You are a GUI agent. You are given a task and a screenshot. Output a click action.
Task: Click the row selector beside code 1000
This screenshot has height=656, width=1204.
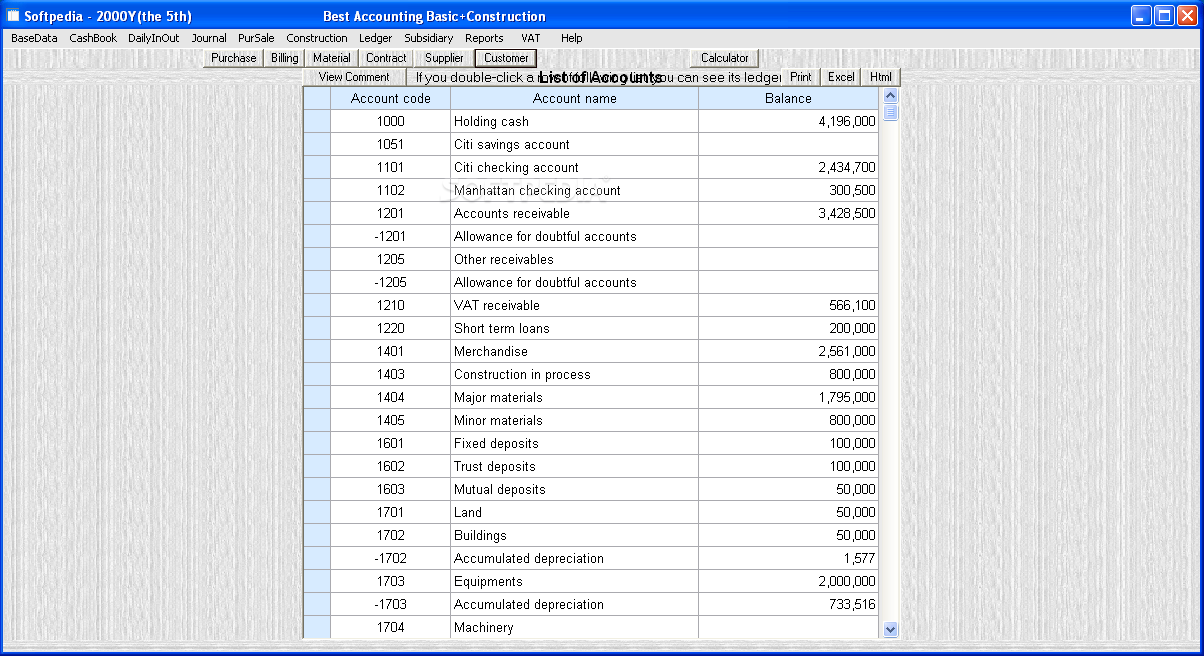coord(317,122)
